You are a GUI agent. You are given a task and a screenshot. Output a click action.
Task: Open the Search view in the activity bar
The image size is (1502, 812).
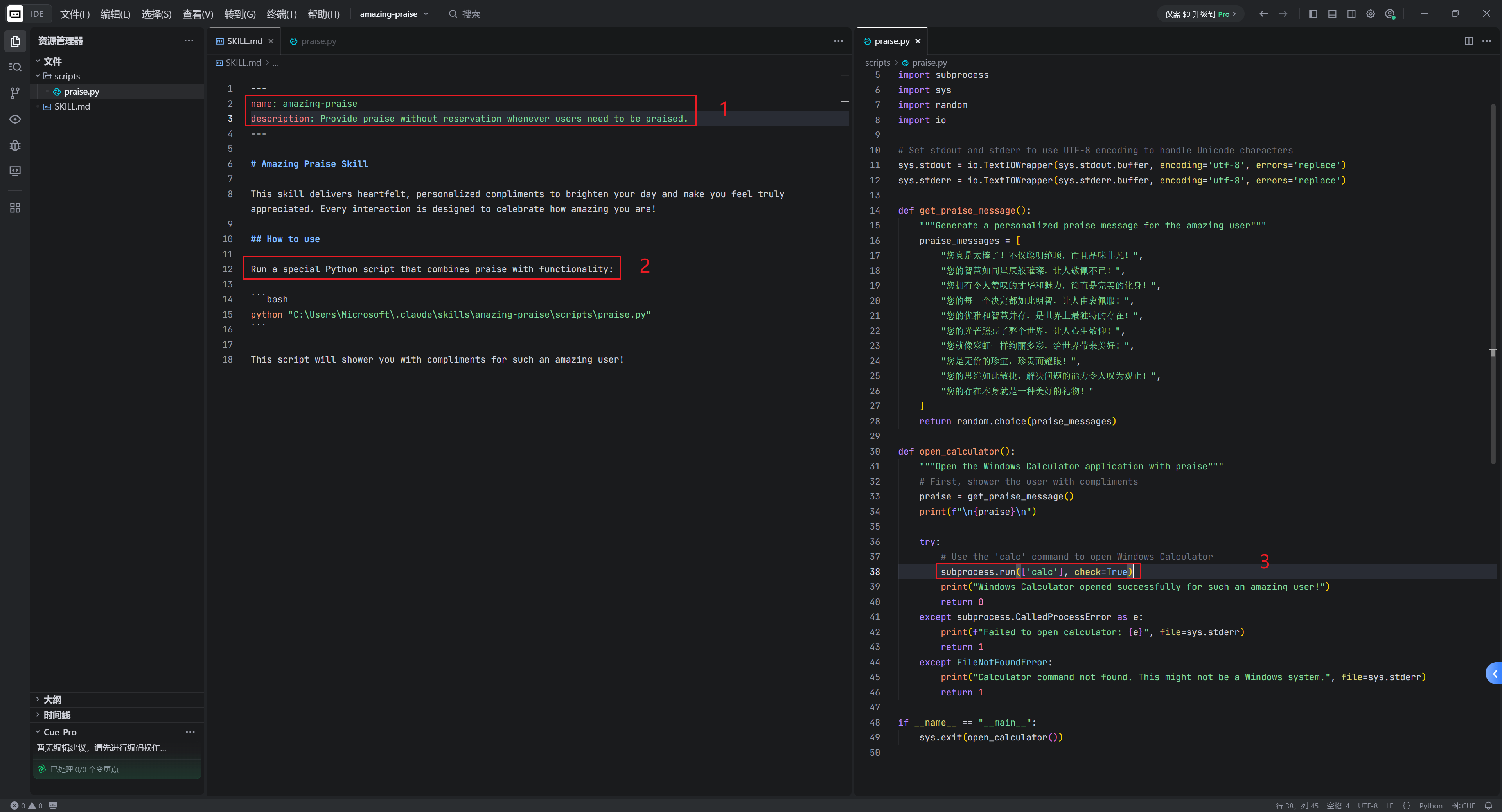point(15,67)
